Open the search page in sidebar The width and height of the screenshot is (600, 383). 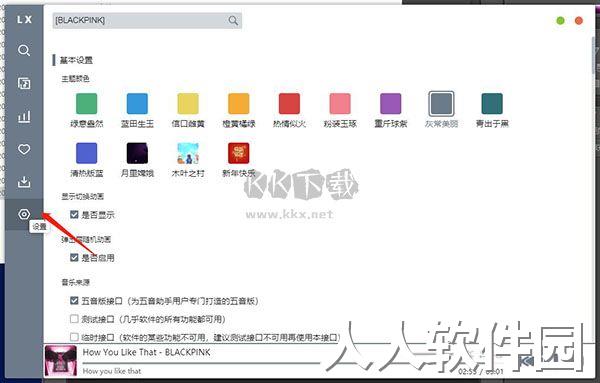click(x=24, y=50)
